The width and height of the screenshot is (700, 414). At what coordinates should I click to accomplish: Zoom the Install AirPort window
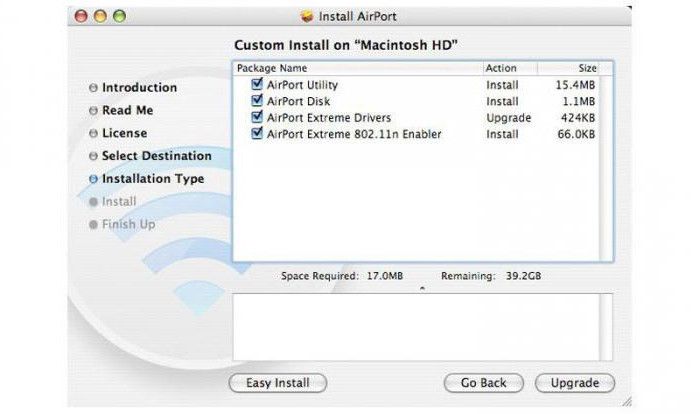click(119, 17)
